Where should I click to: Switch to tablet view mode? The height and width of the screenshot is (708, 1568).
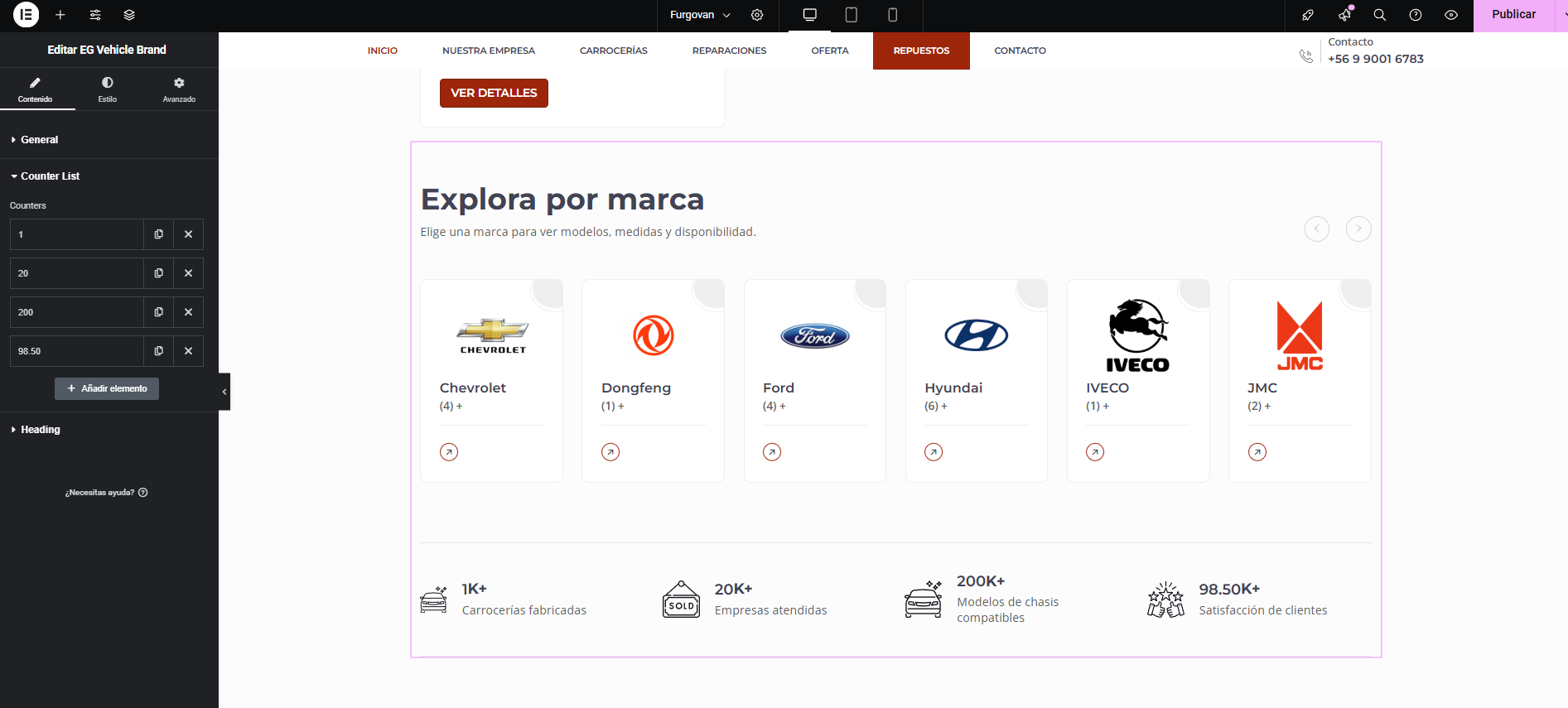[x=851, y=15]
